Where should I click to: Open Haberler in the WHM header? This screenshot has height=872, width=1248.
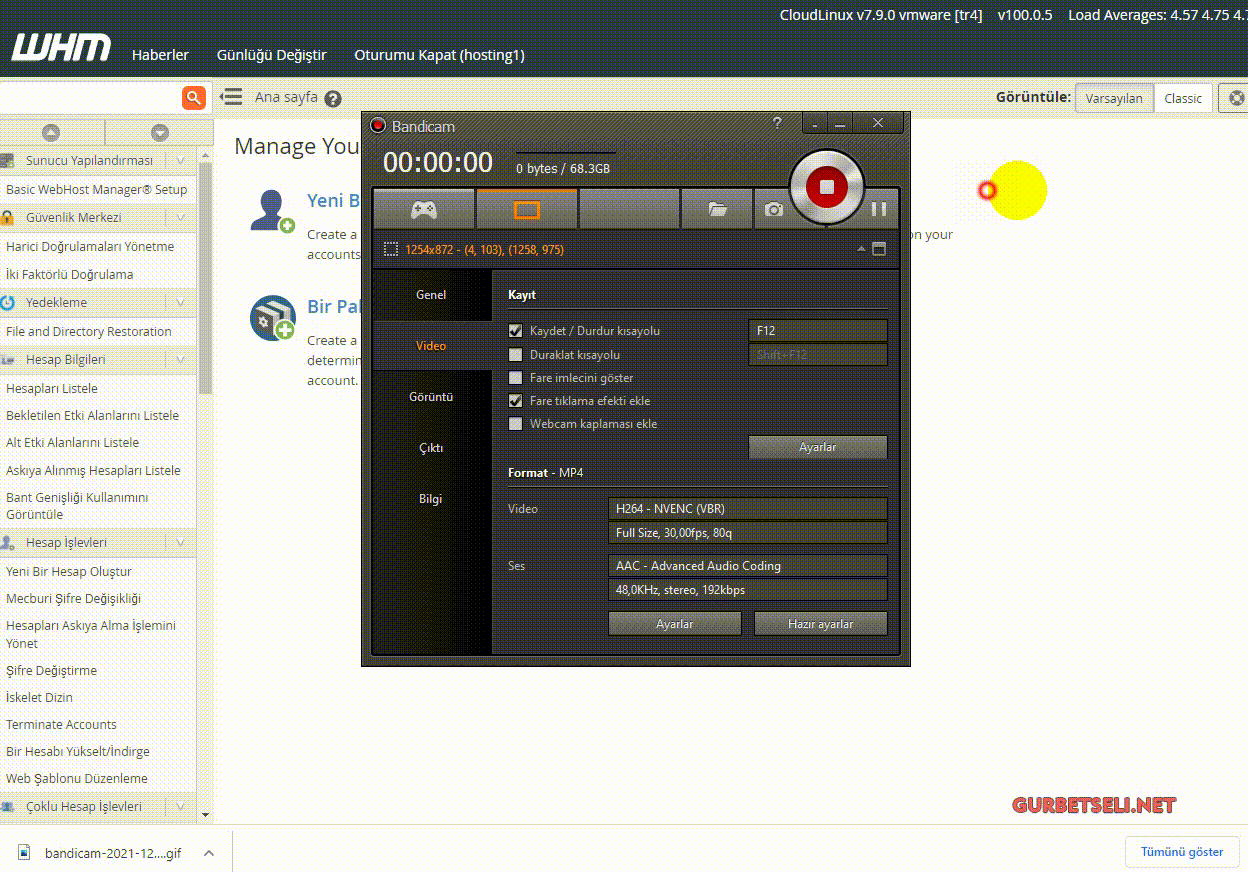tap(160, 55)
